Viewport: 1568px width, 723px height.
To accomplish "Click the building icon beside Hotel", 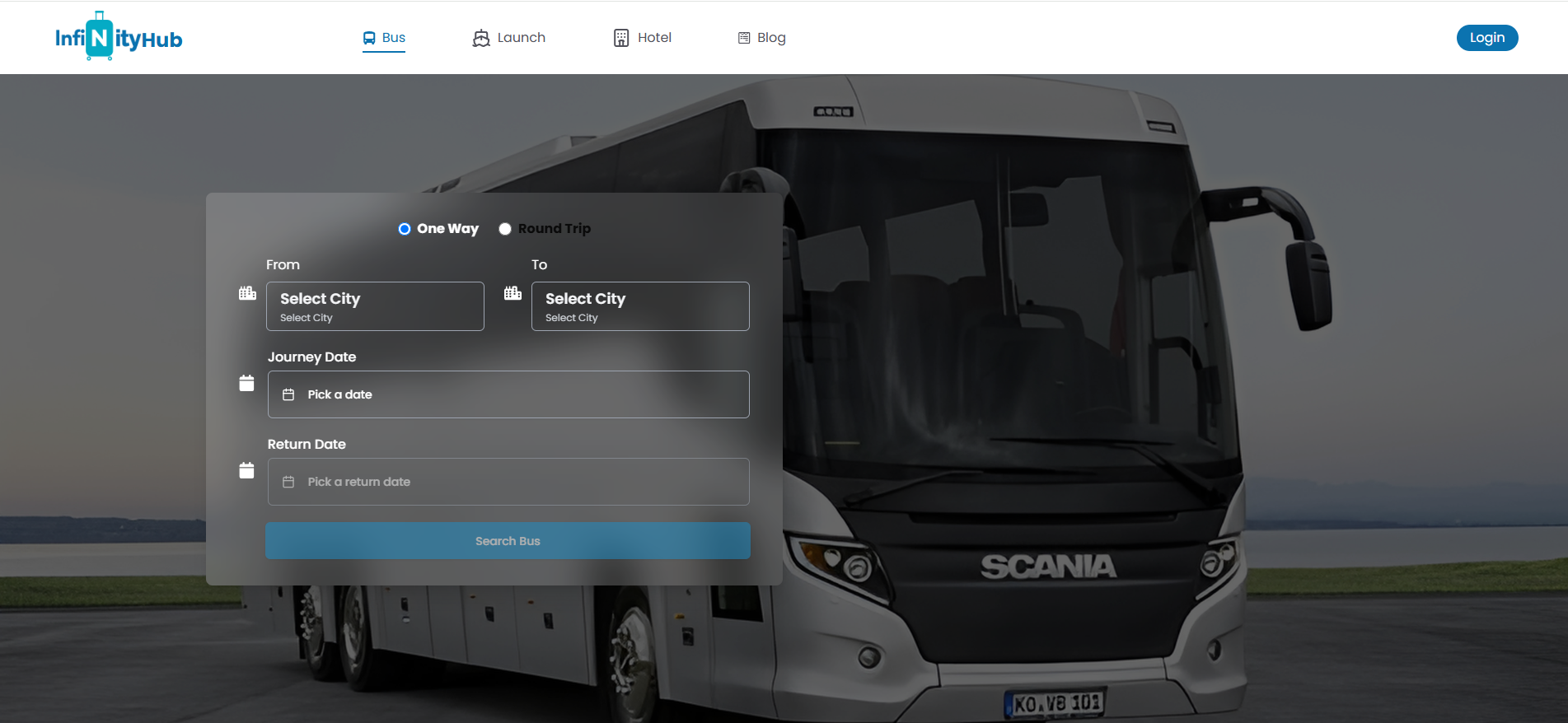I will point(621,38).
